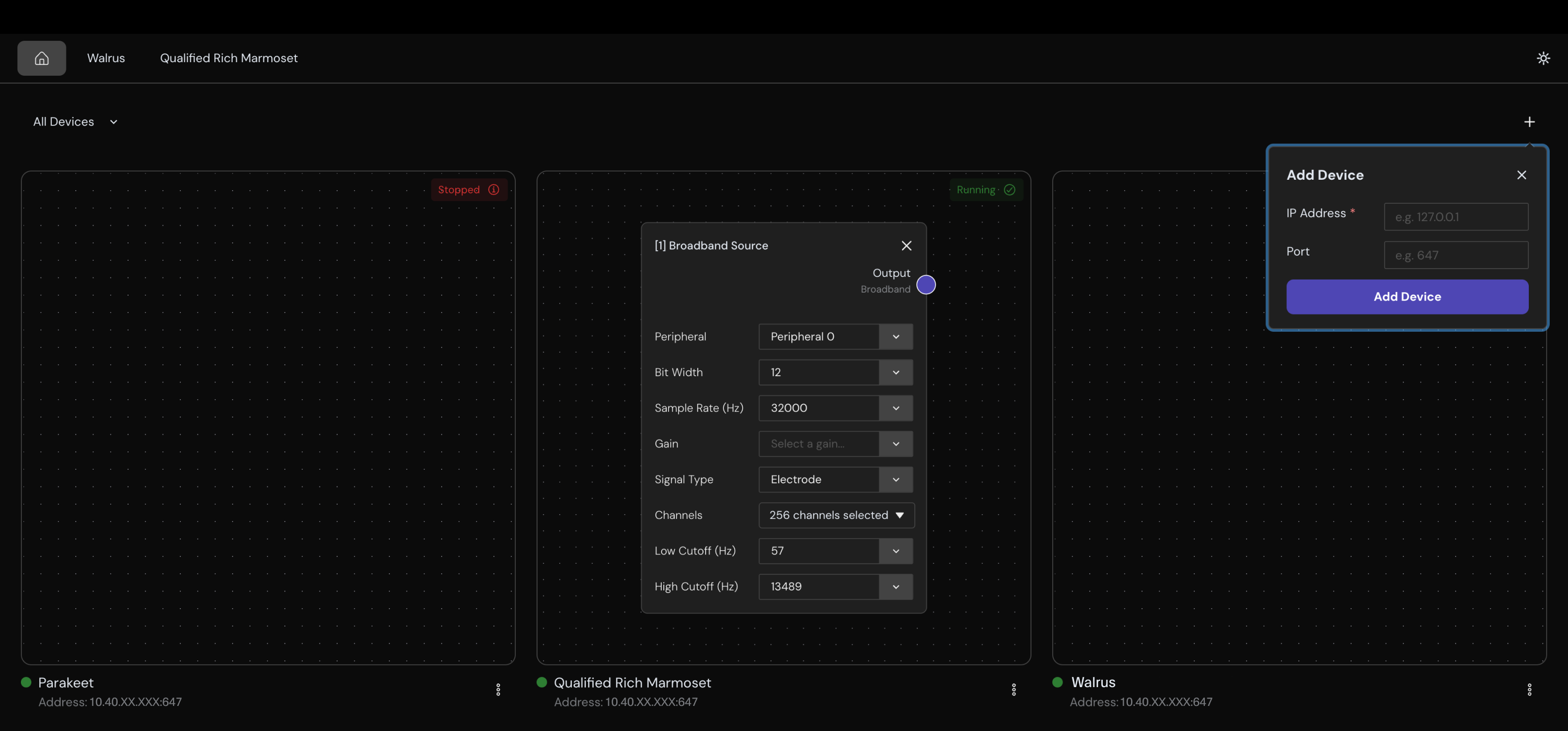Click the IP Address input field

1456,217
